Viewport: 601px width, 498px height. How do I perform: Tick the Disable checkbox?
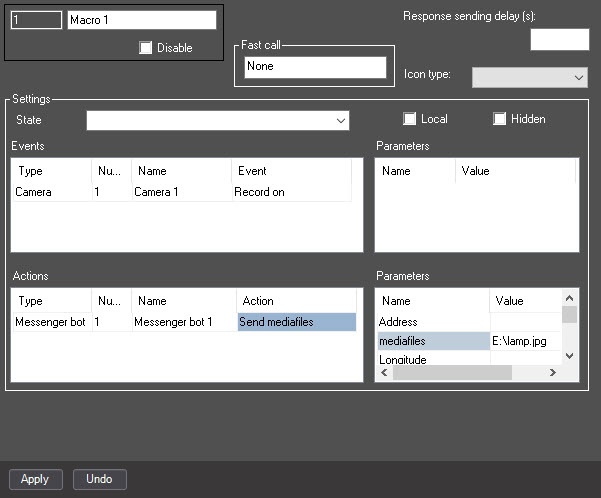pyautogui.click(x=145, y=48)
